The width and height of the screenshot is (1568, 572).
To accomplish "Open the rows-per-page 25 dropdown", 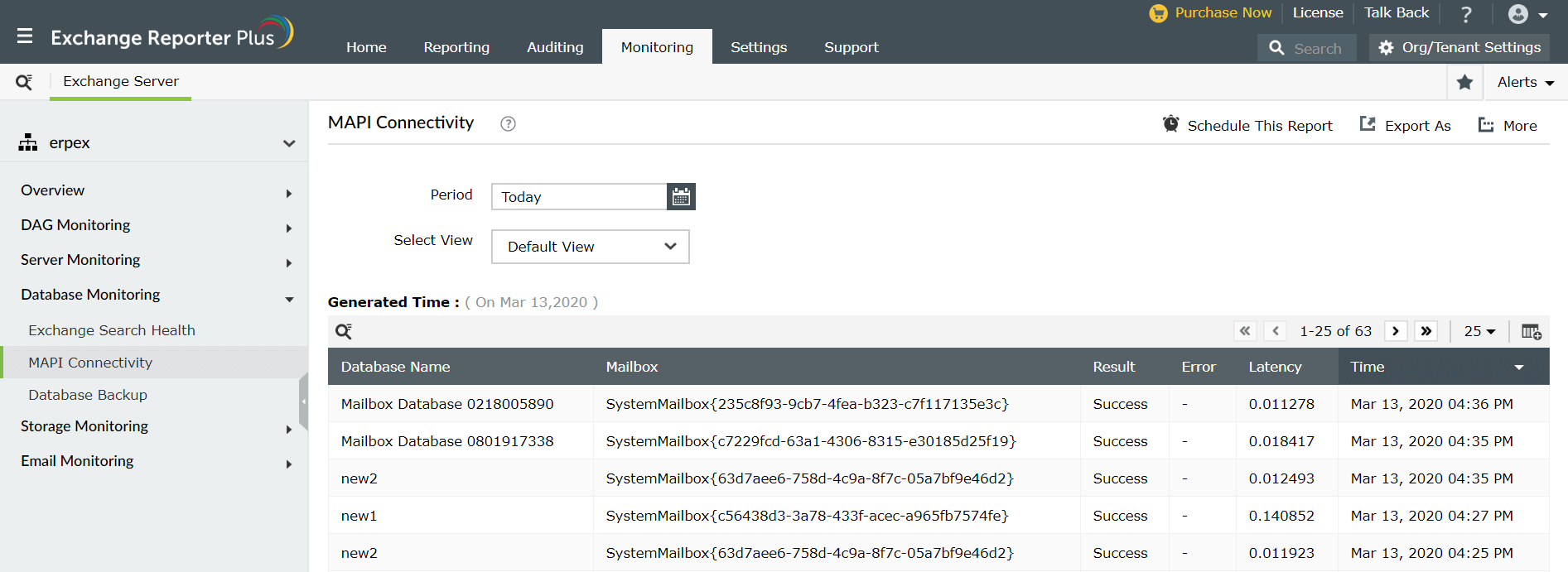I will [1479, 331].
